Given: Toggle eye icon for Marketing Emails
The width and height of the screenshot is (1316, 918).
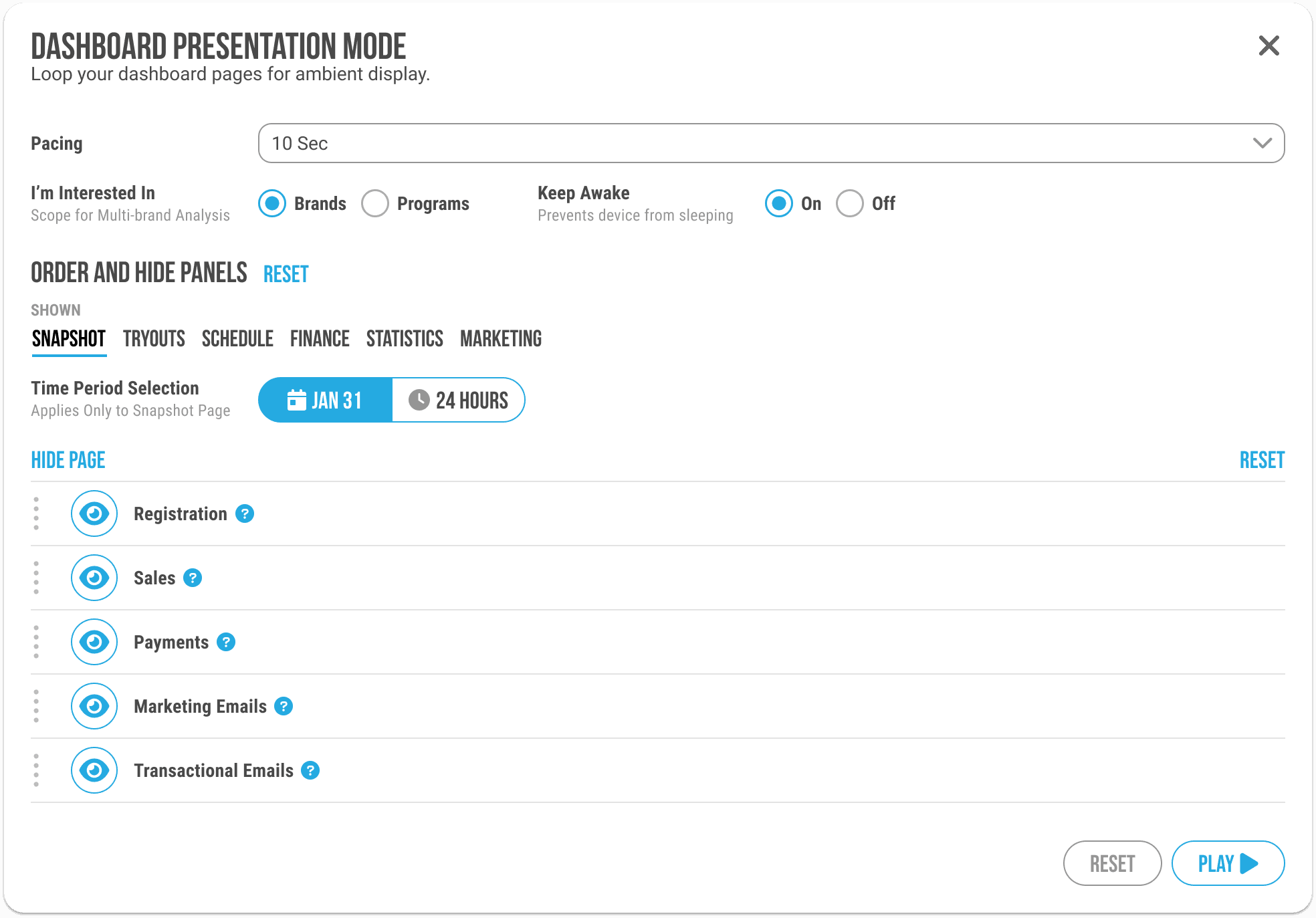Looking at the screenshot, I should 94,706.
